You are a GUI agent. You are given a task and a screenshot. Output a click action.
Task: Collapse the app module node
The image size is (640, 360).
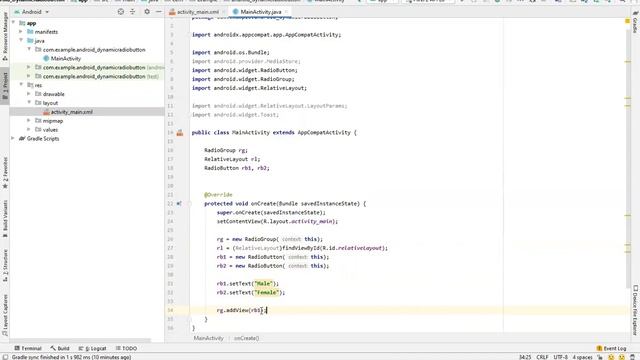pyautogui.click(x=13, y=23)
